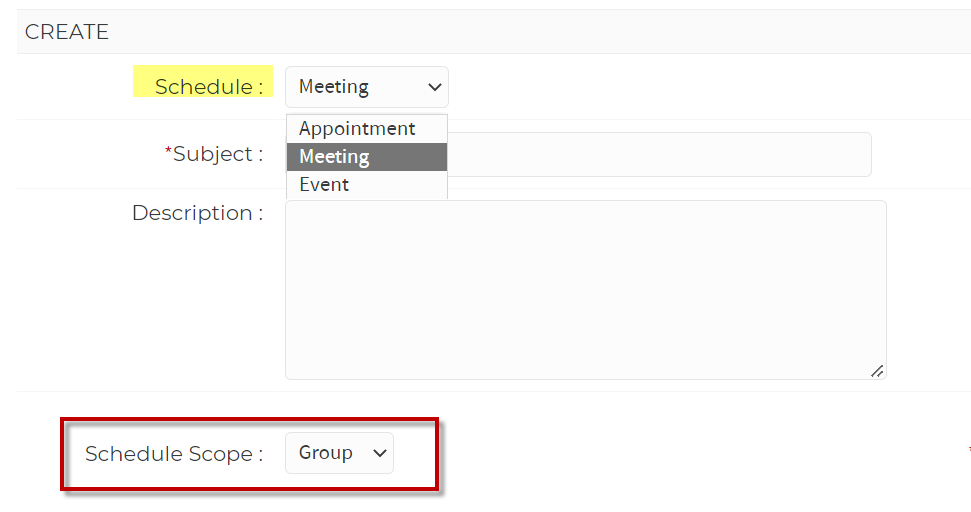The height and width of the screenshot is (512, 971).
Task: Click the chevron arrow on the Schedule select box
Action: click(435, 87)
